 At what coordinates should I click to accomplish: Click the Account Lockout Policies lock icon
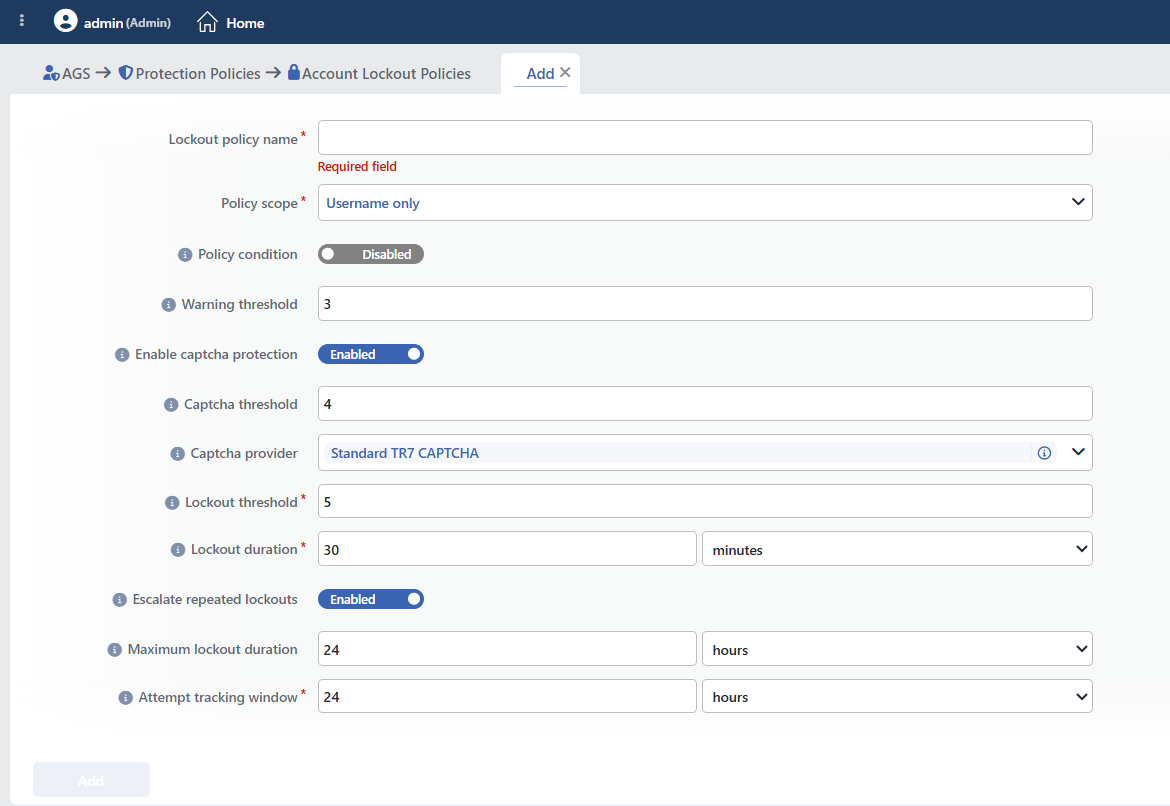point(294,72)
